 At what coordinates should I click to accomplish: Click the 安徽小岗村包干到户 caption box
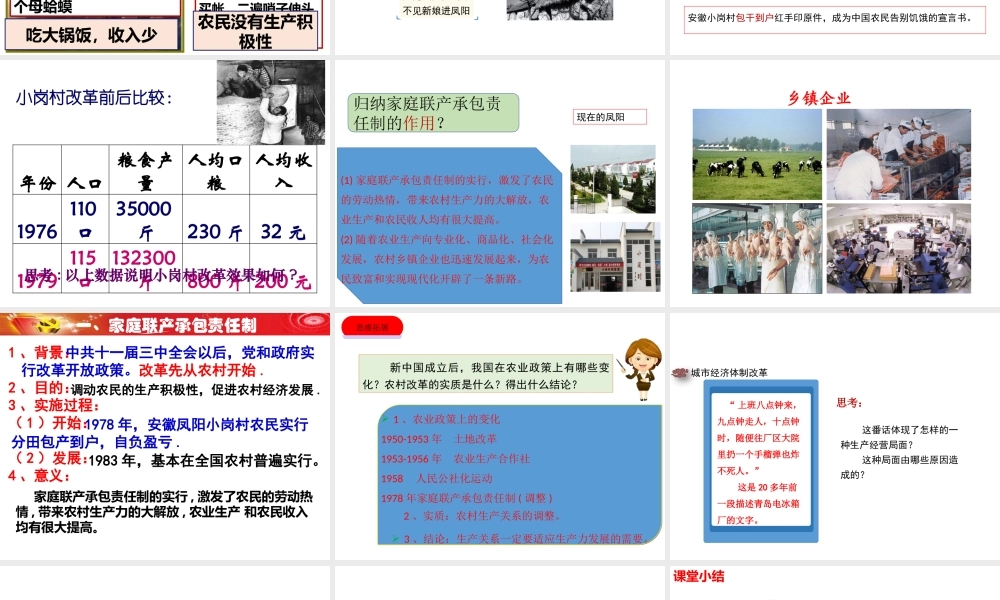point(834,18)
